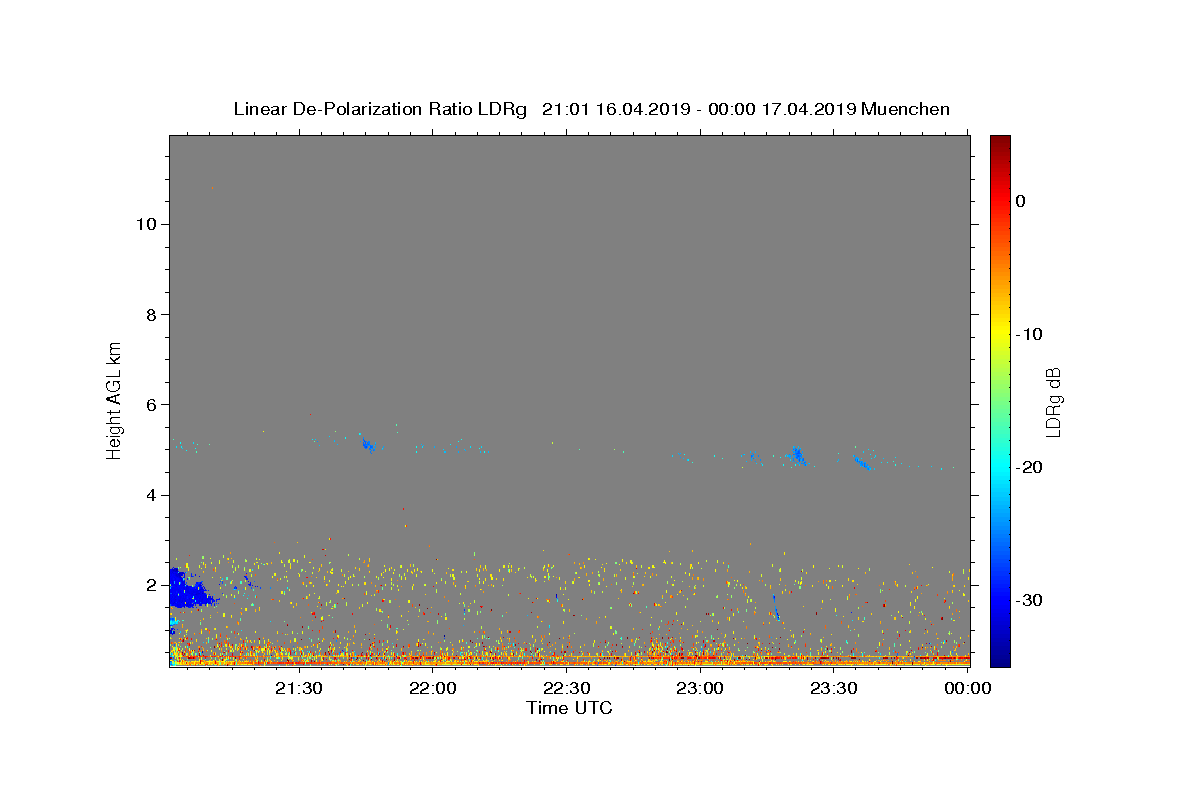The width and height of the screenshot is (1200, 800).
Task: Click the 23:30 time tick label
Action: click(833, 688)
